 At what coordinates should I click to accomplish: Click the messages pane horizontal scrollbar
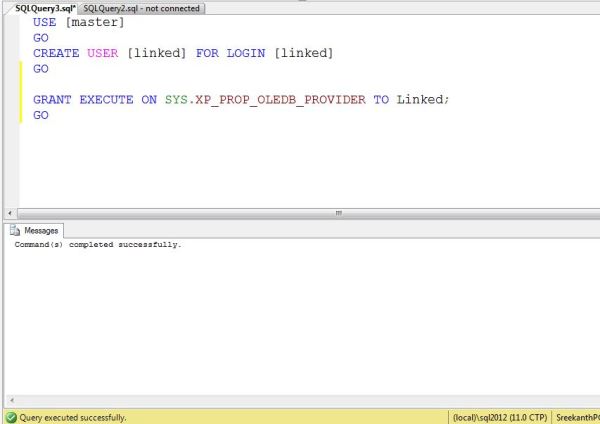pos(300,400)
